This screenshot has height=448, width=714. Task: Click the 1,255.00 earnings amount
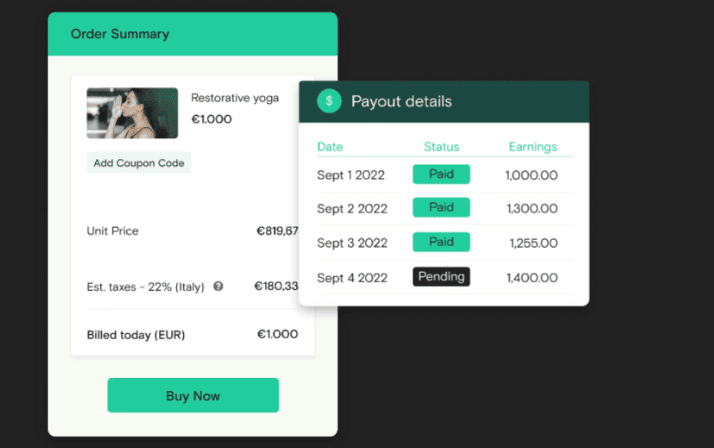(533, 243)
